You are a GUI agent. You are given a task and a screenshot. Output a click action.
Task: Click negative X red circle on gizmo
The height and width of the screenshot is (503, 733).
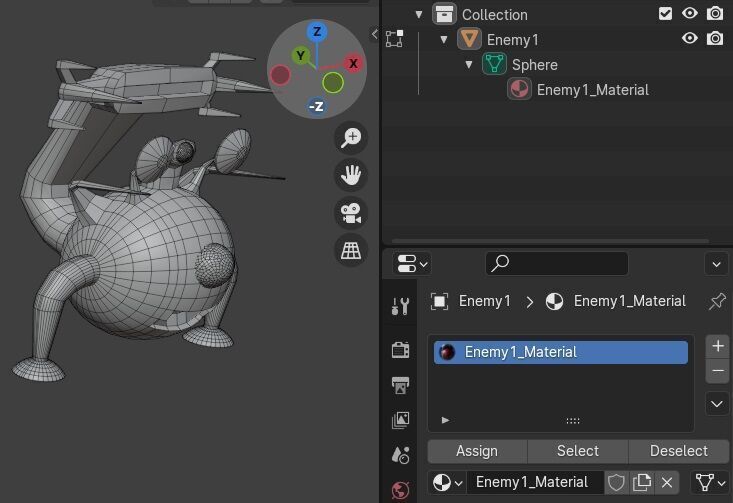[280, 75]
